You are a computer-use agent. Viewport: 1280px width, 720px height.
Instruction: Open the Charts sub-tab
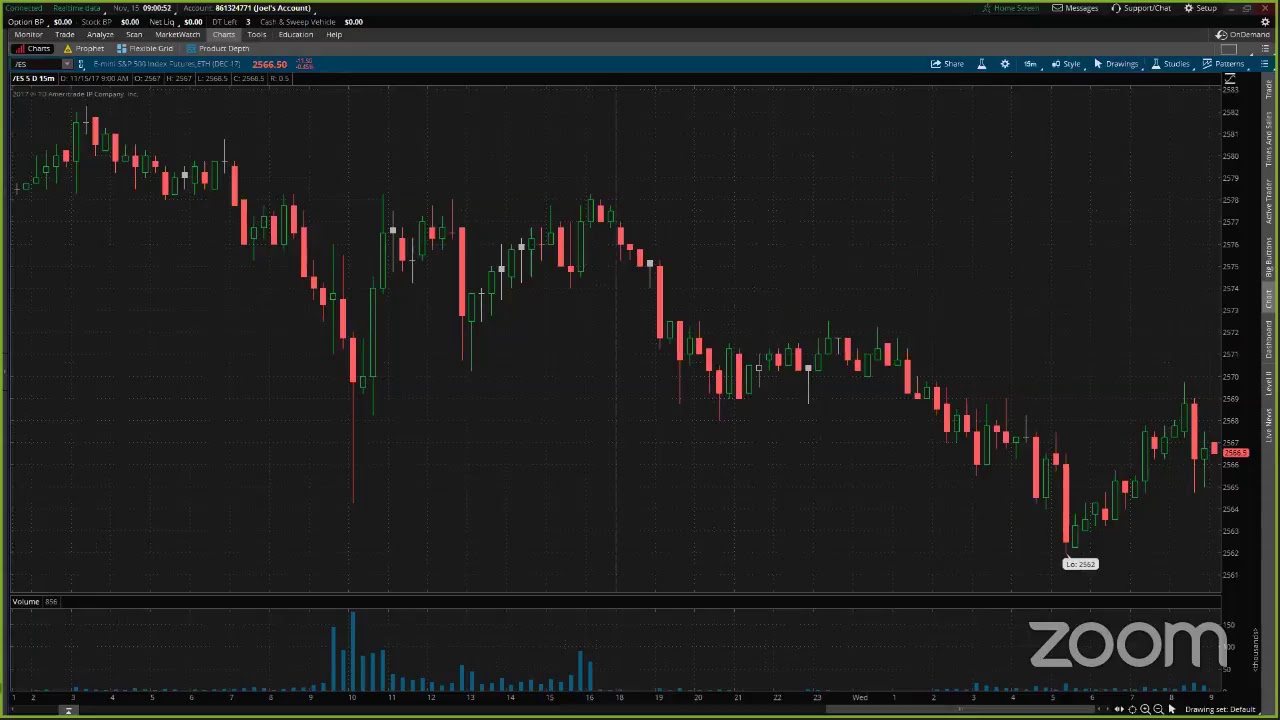[33, 49]
